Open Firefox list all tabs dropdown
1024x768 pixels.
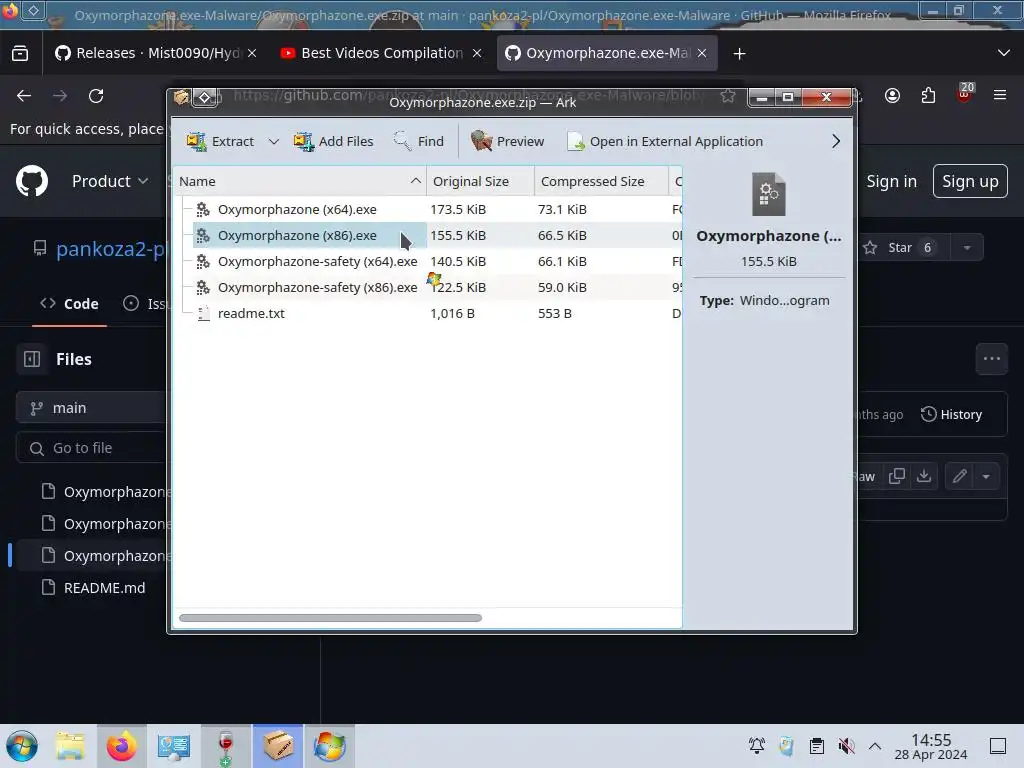1004,53
